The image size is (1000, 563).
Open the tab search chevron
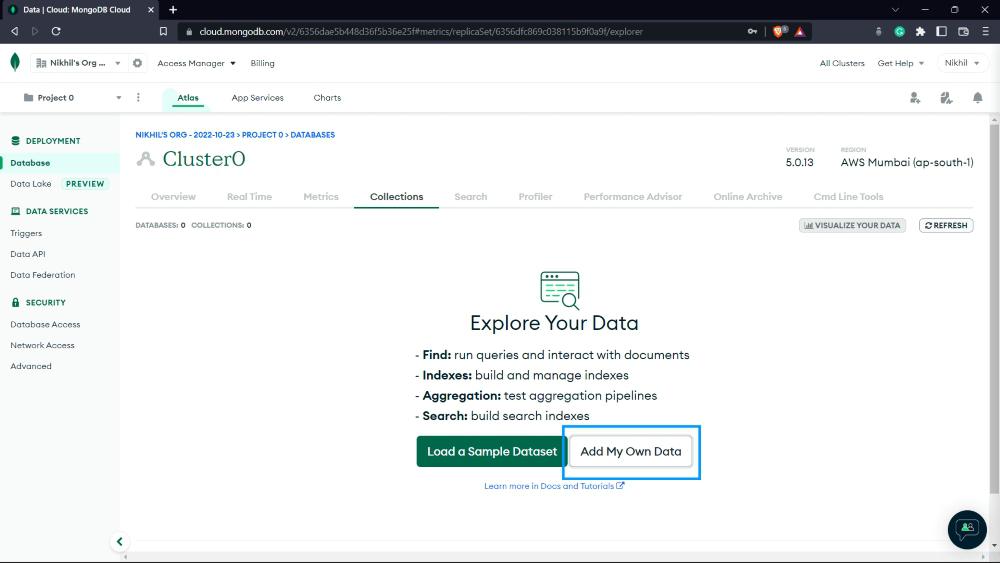895,10
